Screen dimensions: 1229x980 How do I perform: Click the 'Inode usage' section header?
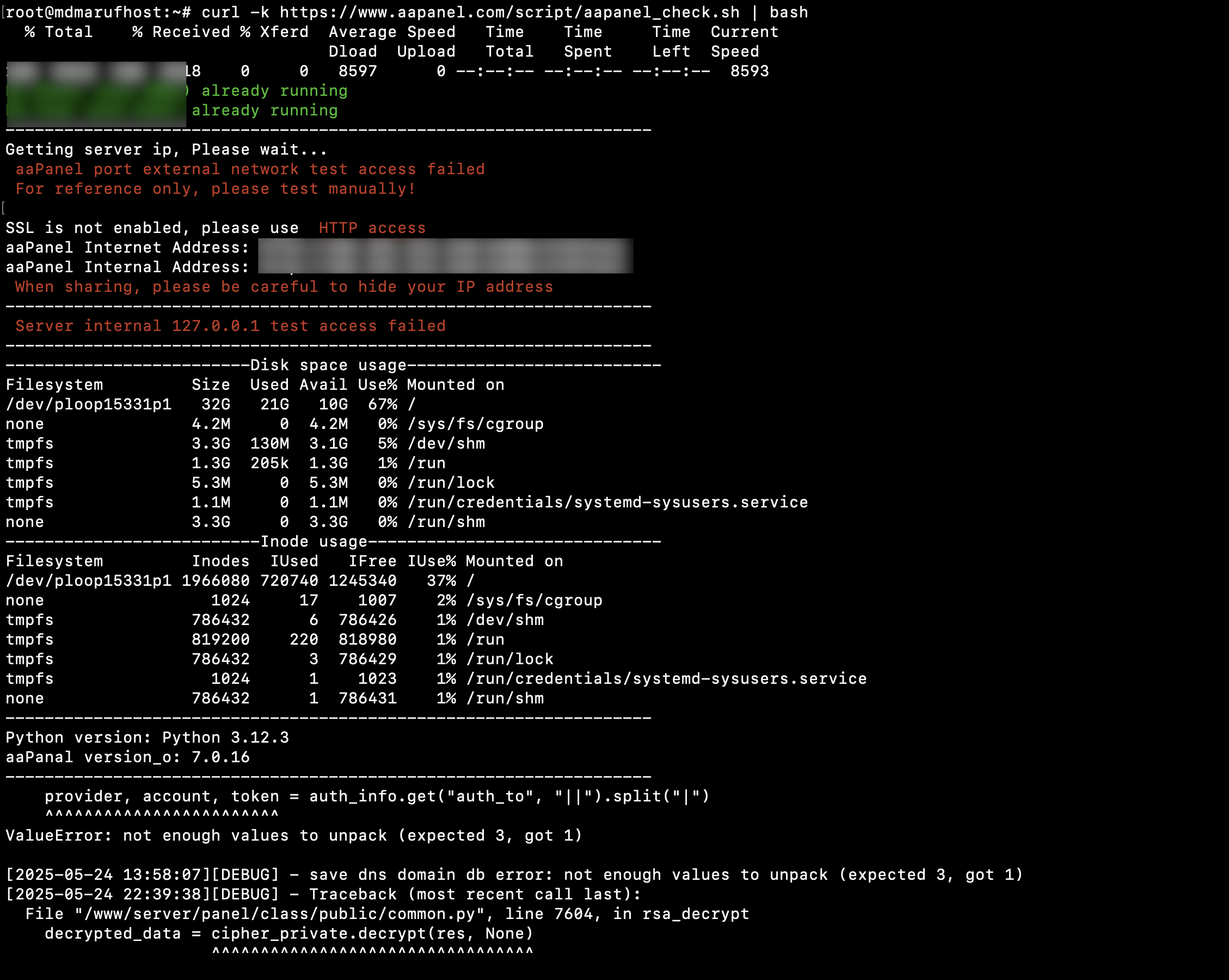coord(314,542)
